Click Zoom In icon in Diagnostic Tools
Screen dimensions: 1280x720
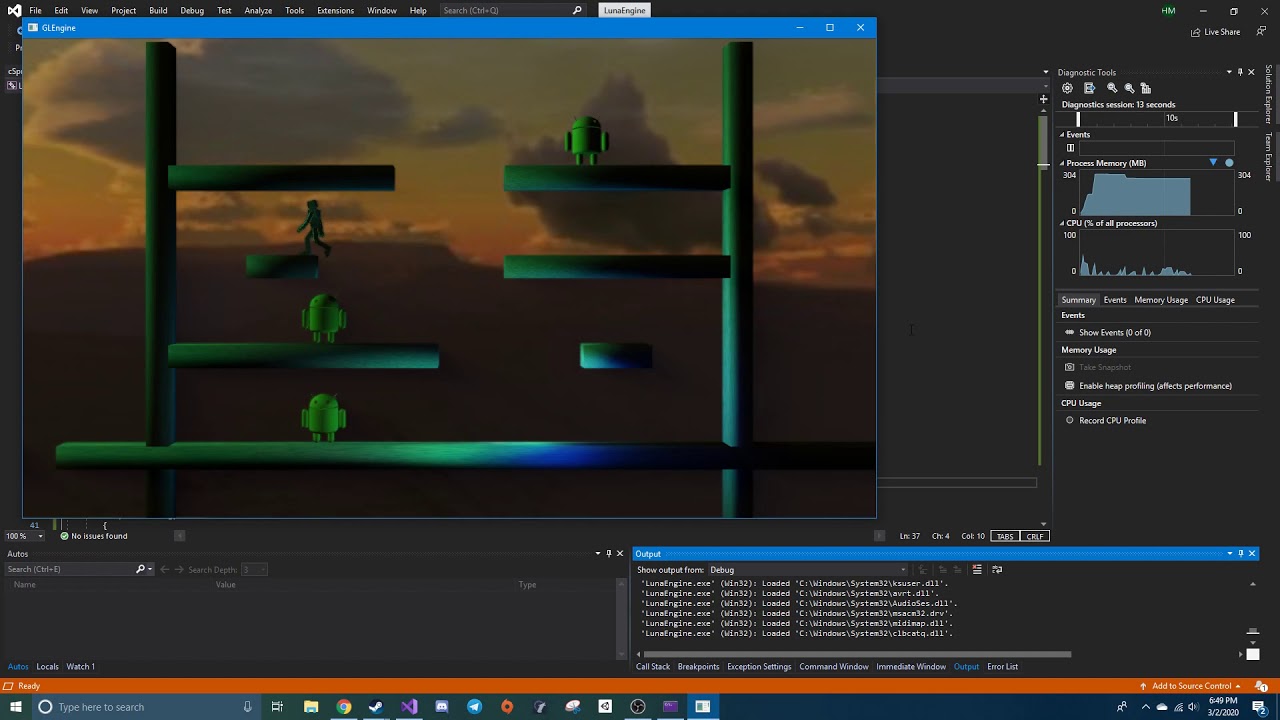pos(1112,88)
